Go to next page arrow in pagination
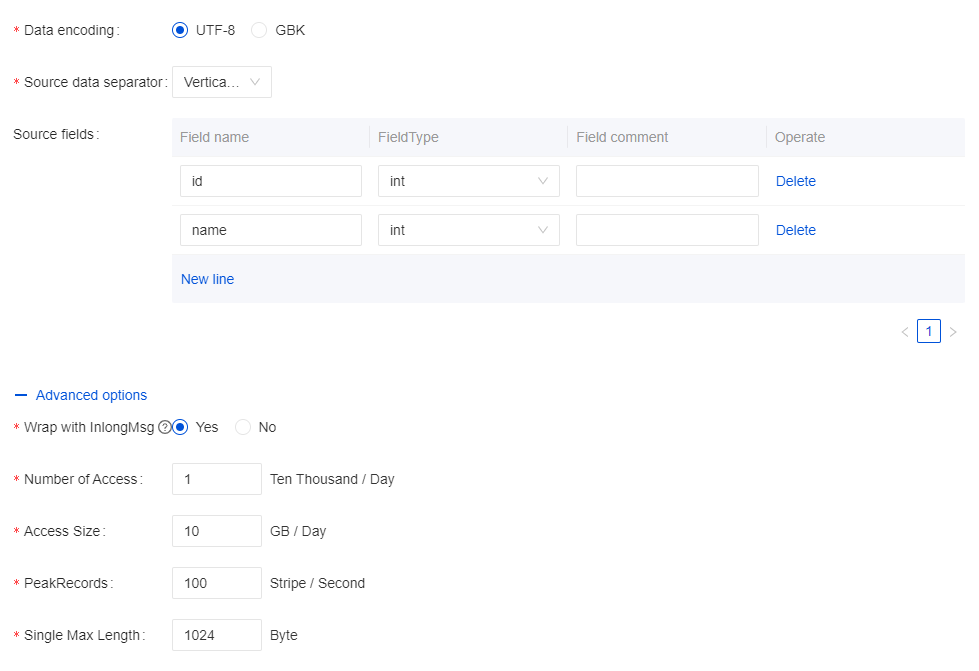 coord(953,332)
